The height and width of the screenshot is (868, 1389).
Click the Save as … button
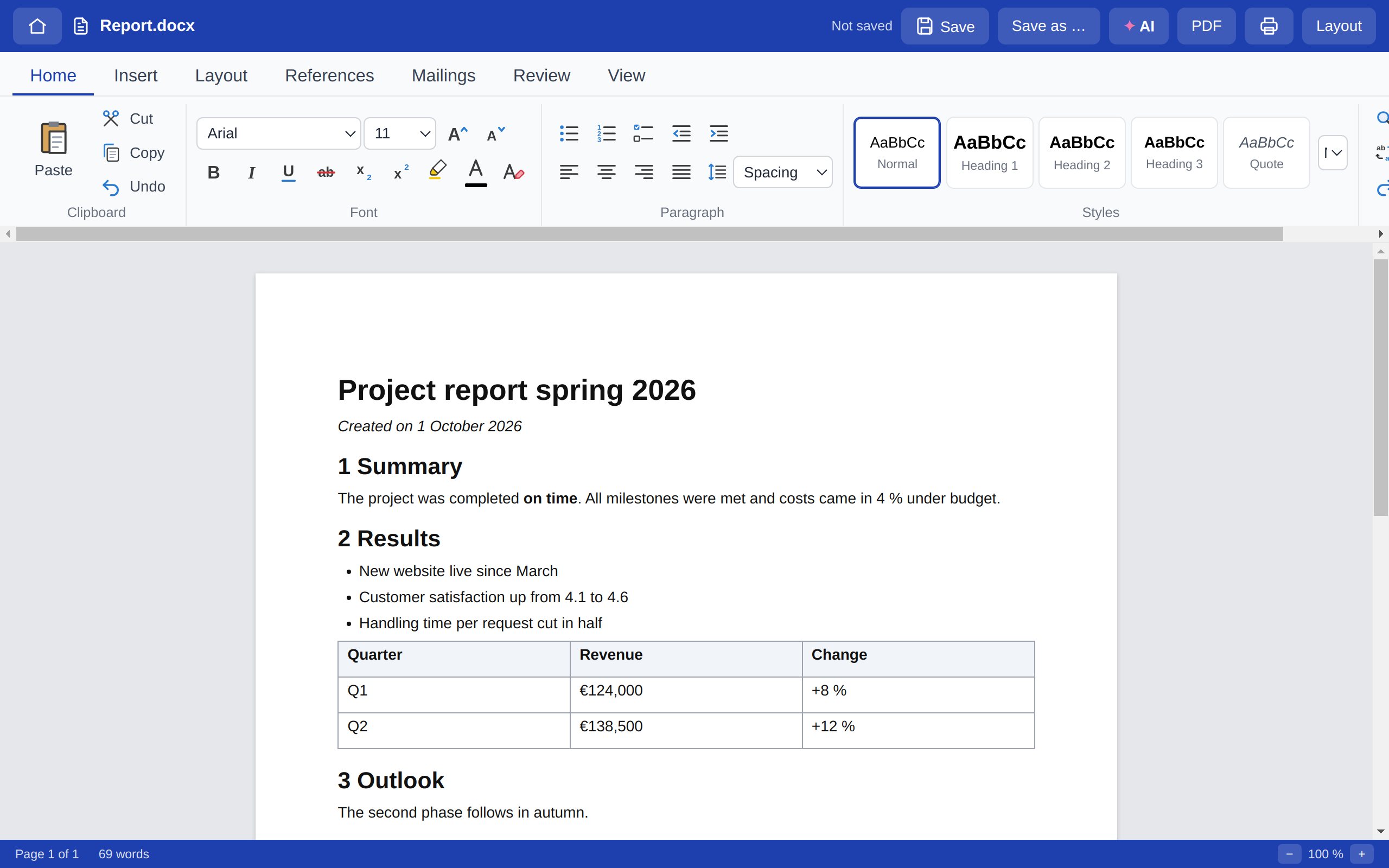coord(1049,26)
